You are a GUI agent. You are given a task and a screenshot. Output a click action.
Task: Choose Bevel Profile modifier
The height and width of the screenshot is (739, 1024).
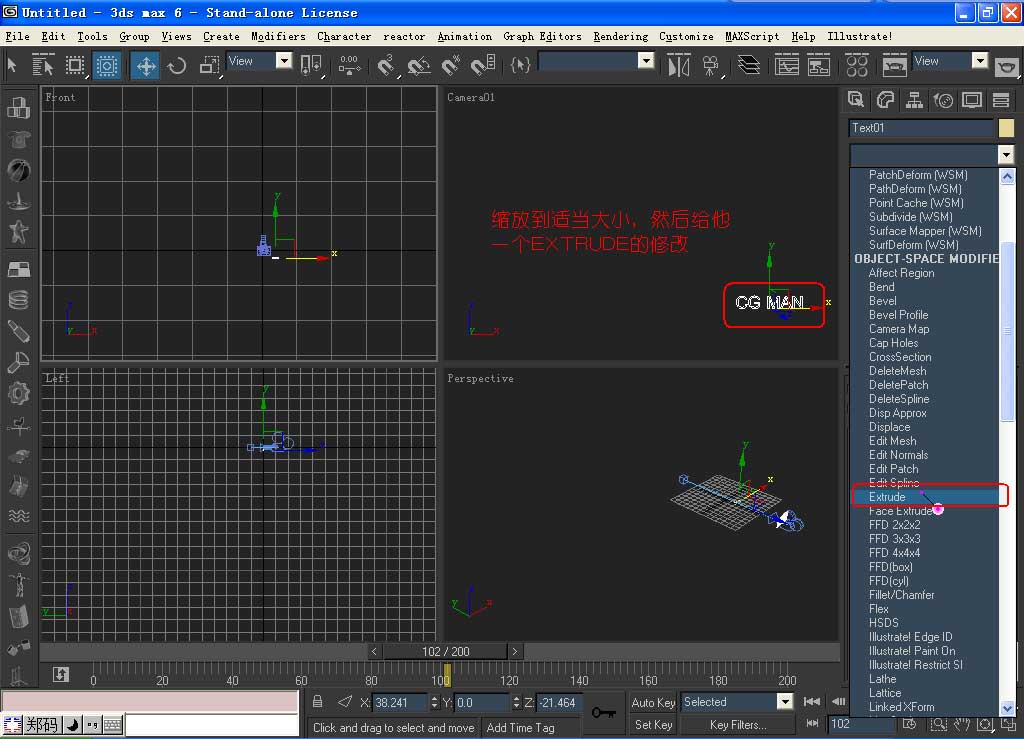(898, 315)
